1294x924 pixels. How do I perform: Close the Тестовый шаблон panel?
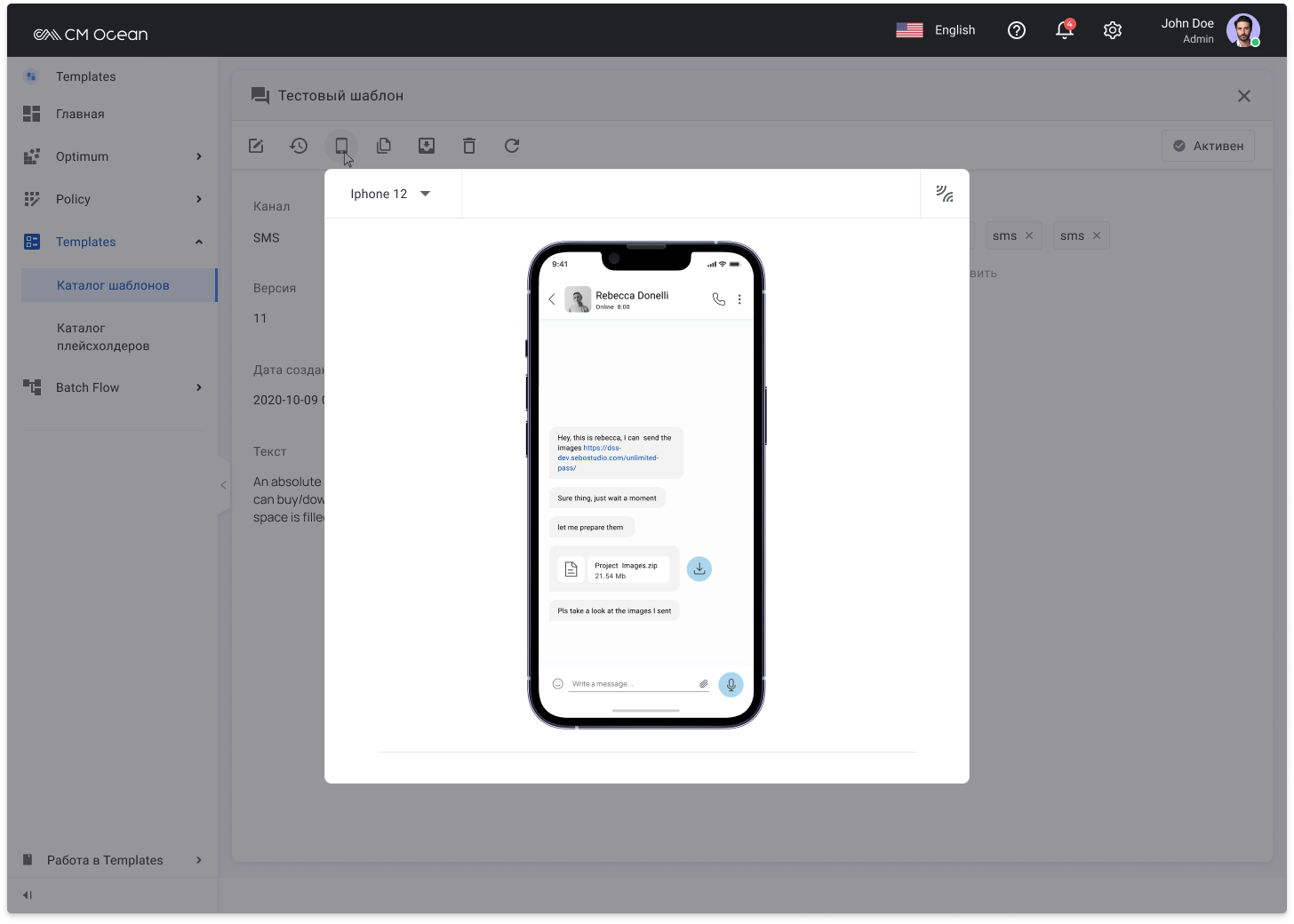click(x=1244, y=96)
